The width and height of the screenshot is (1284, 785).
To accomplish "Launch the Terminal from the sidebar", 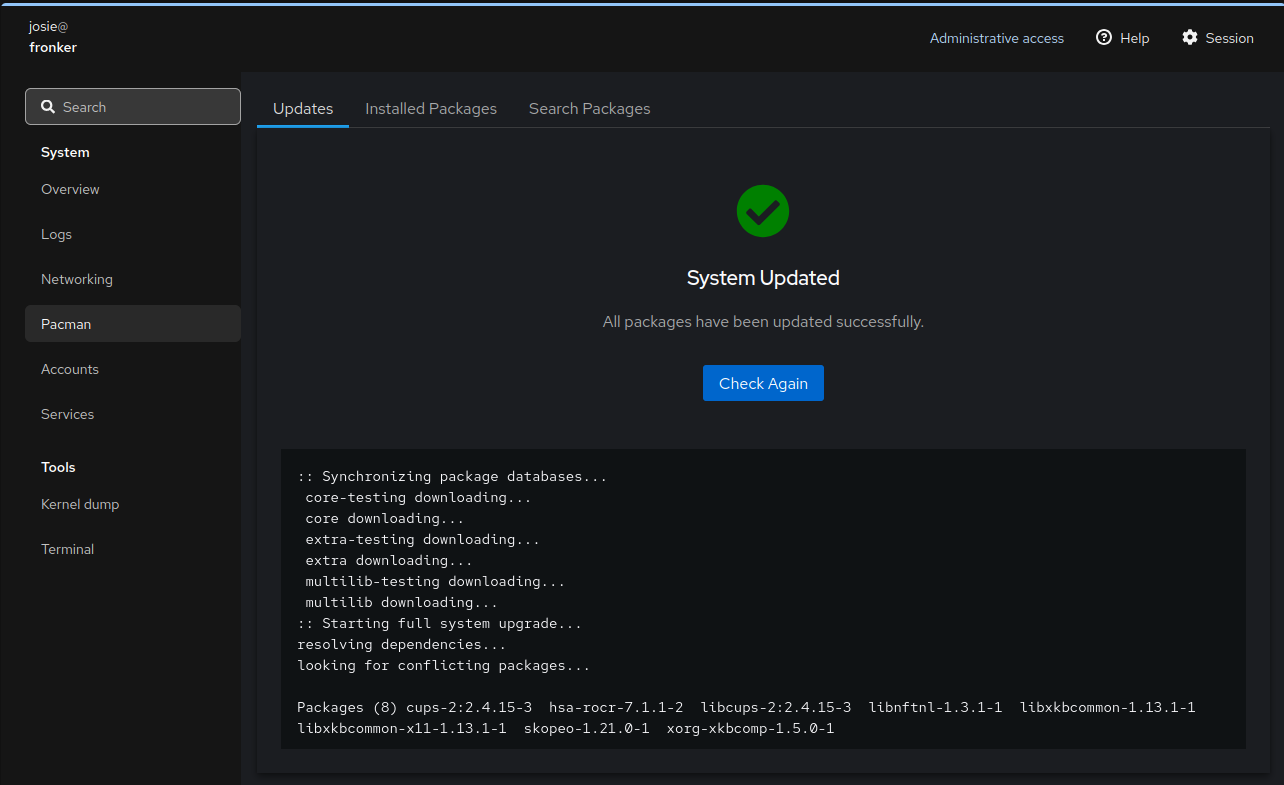I will pos(67,549).
